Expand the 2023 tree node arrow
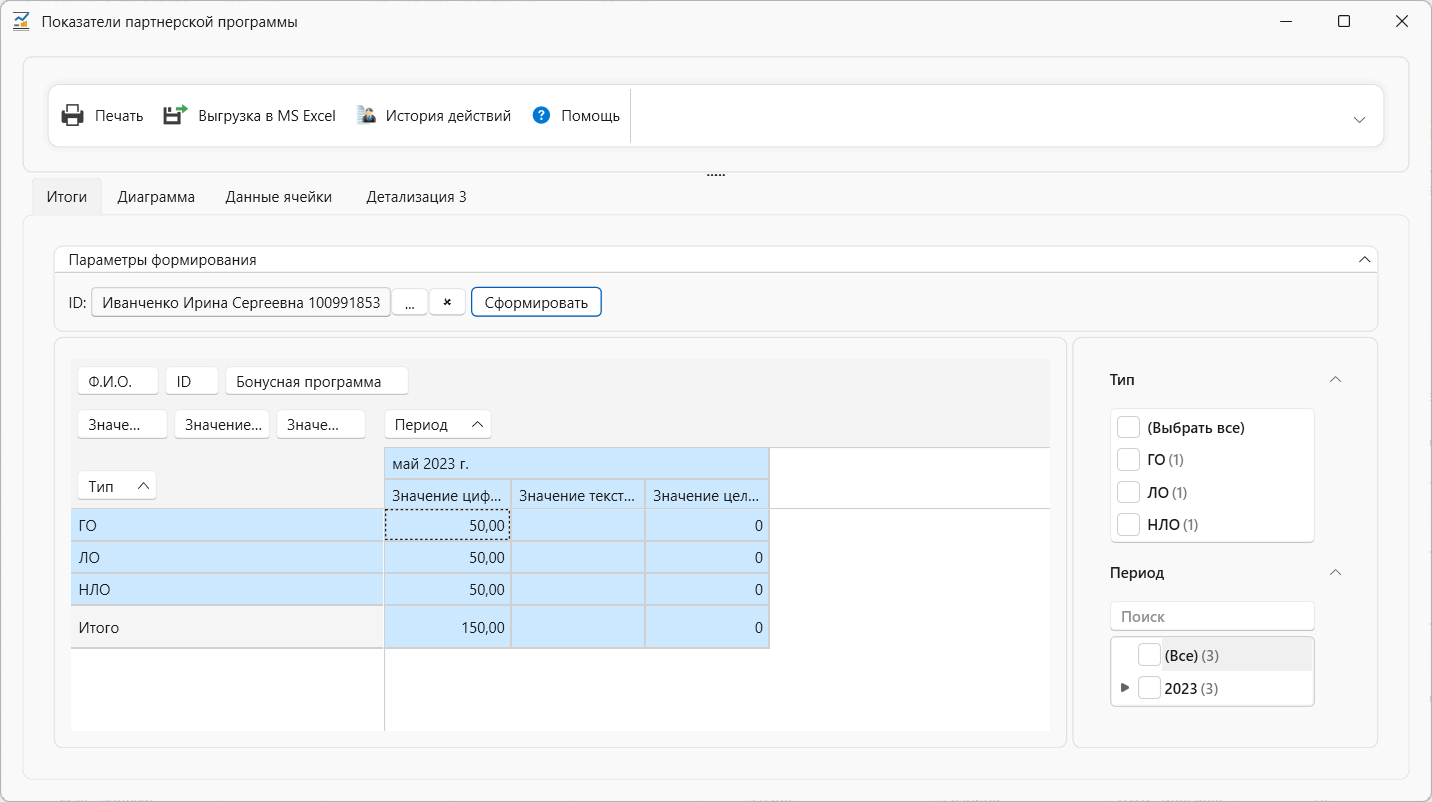1432x802 pixels. pyautogui.click(x=1125, y=688)
